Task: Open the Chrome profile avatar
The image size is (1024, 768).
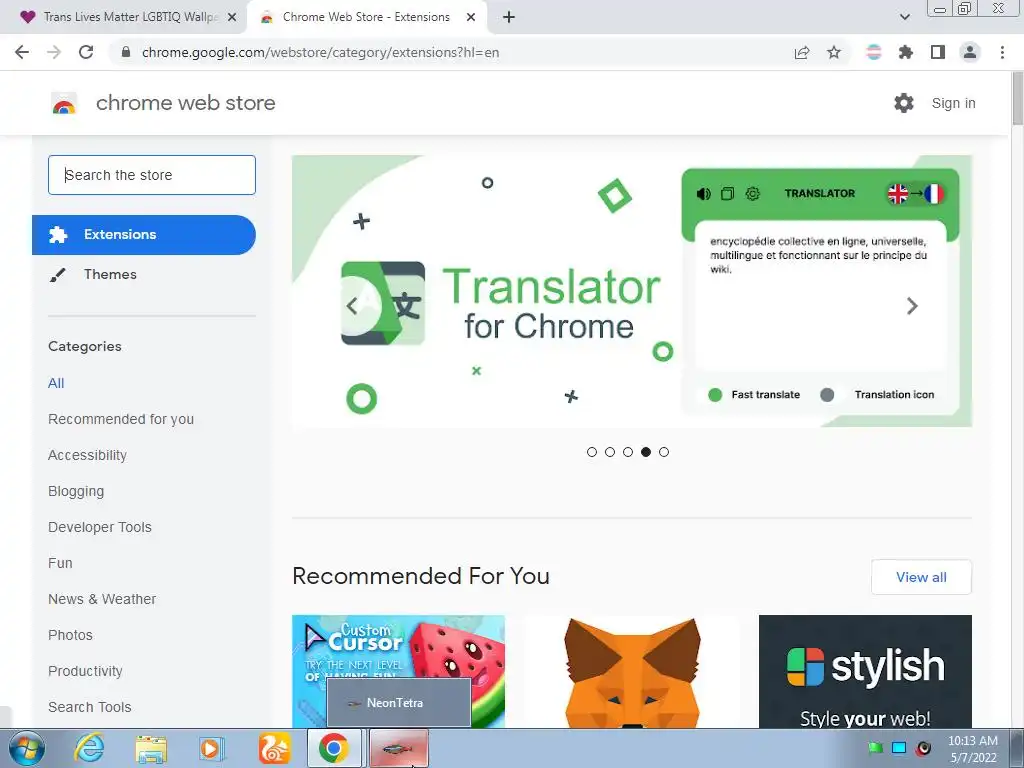Action: (970, 52)
